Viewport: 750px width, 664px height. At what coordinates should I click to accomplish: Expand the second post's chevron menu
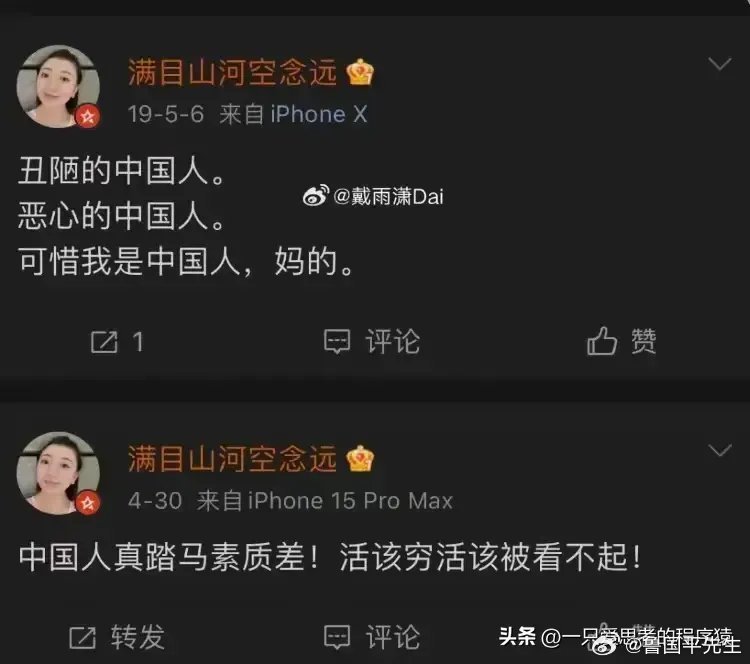tap(720, 450)
